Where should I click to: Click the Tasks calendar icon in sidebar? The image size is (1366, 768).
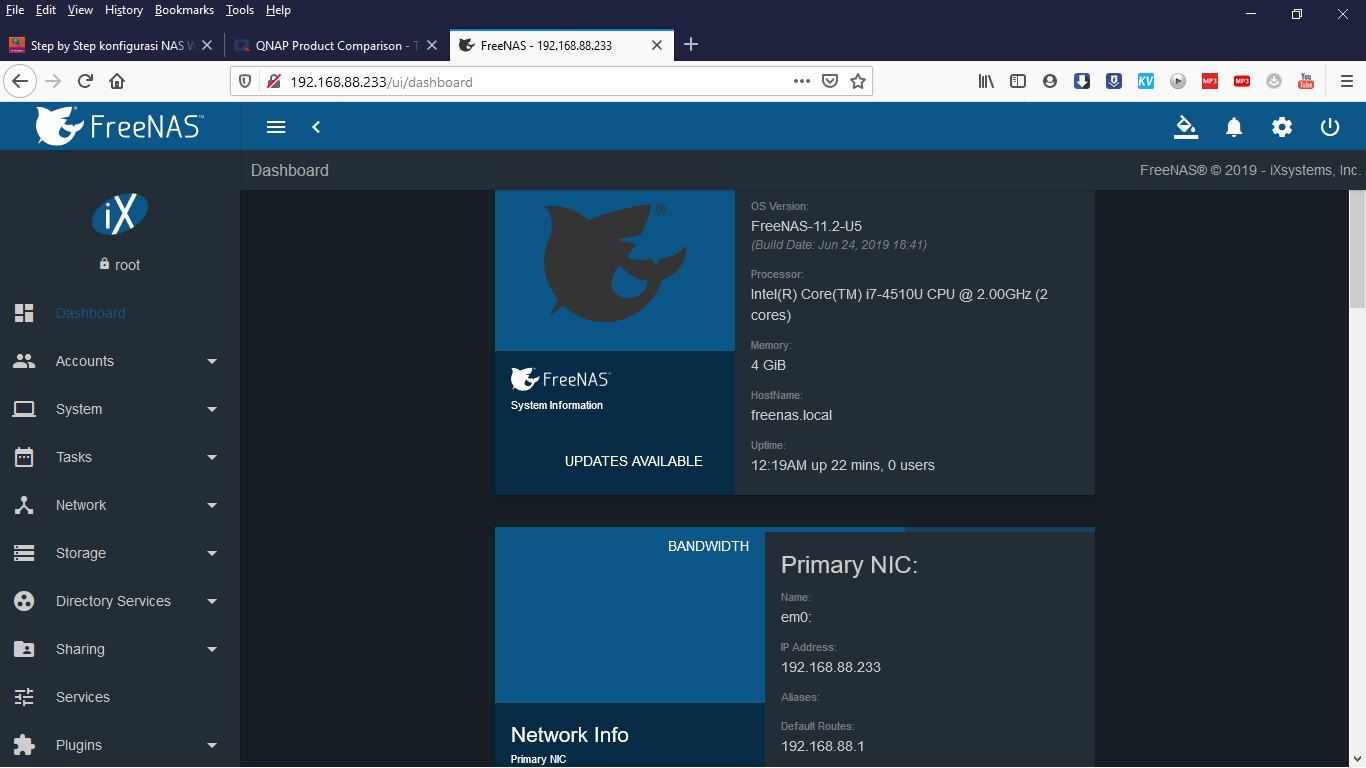coord(24,457)
